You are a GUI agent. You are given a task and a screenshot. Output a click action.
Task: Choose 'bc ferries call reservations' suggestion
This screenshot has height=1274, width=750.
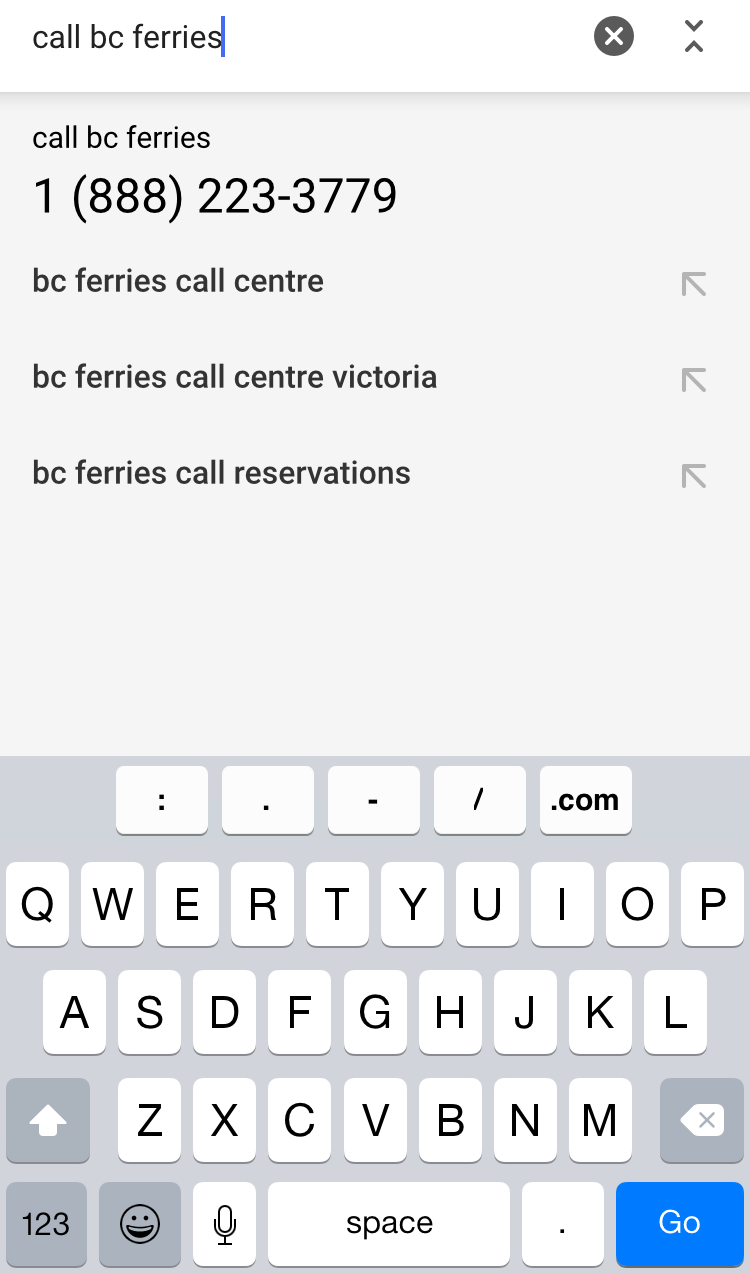[x=221, y=473]
